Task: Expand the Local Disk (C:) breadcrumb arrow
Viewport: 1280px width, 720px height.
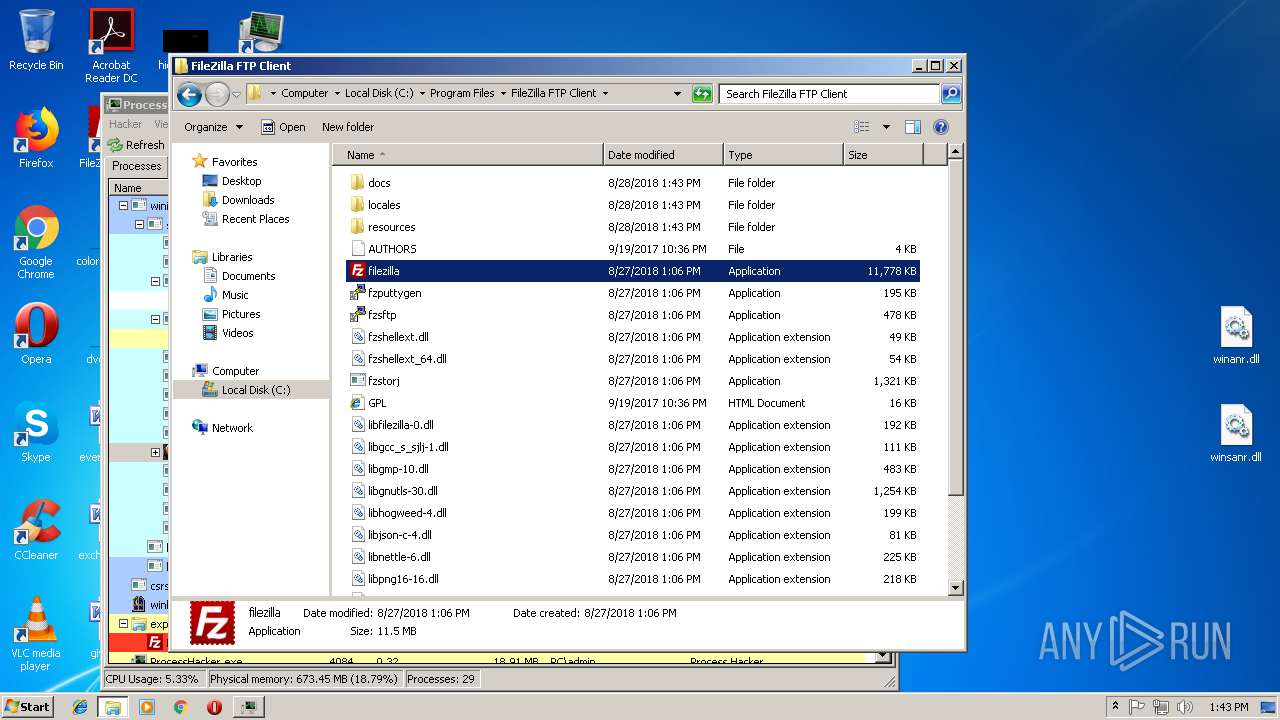Action: coord(421,93)
